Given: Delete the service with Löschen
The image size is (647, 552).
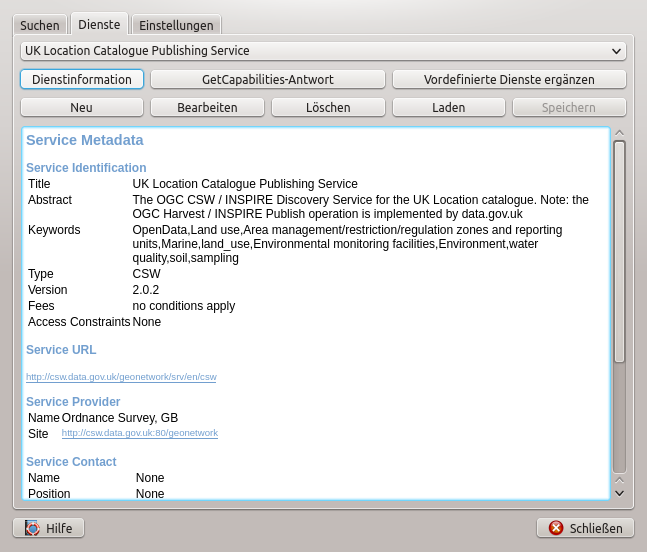Looking at the screenshot, I should click(328, 107).
